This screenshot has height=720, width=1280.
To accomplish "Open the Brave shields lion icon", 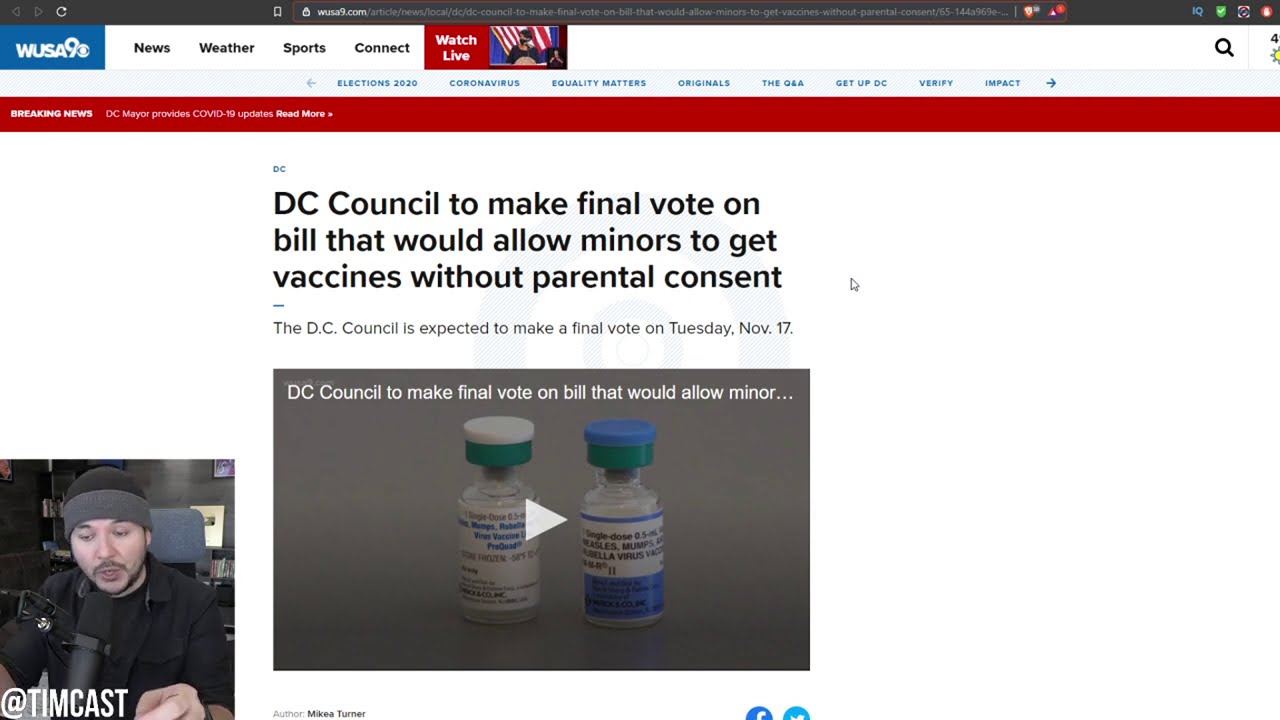I will pos(1029,12).
